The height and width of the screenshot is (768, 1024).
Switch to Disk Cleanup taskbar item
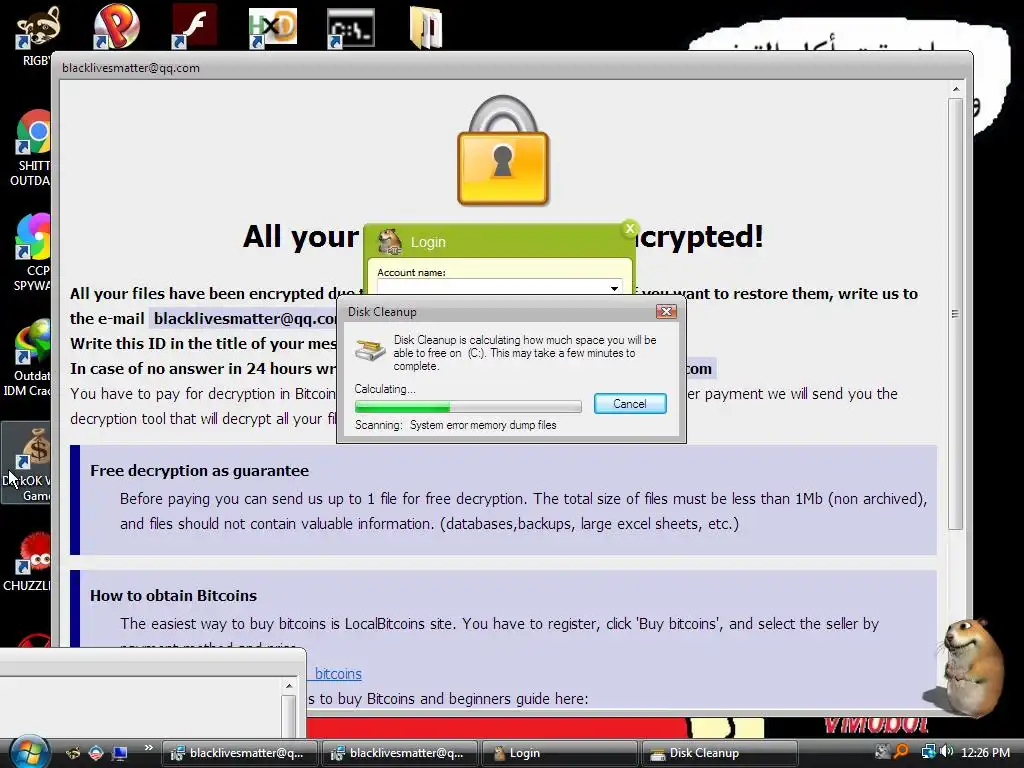[720, 753]
